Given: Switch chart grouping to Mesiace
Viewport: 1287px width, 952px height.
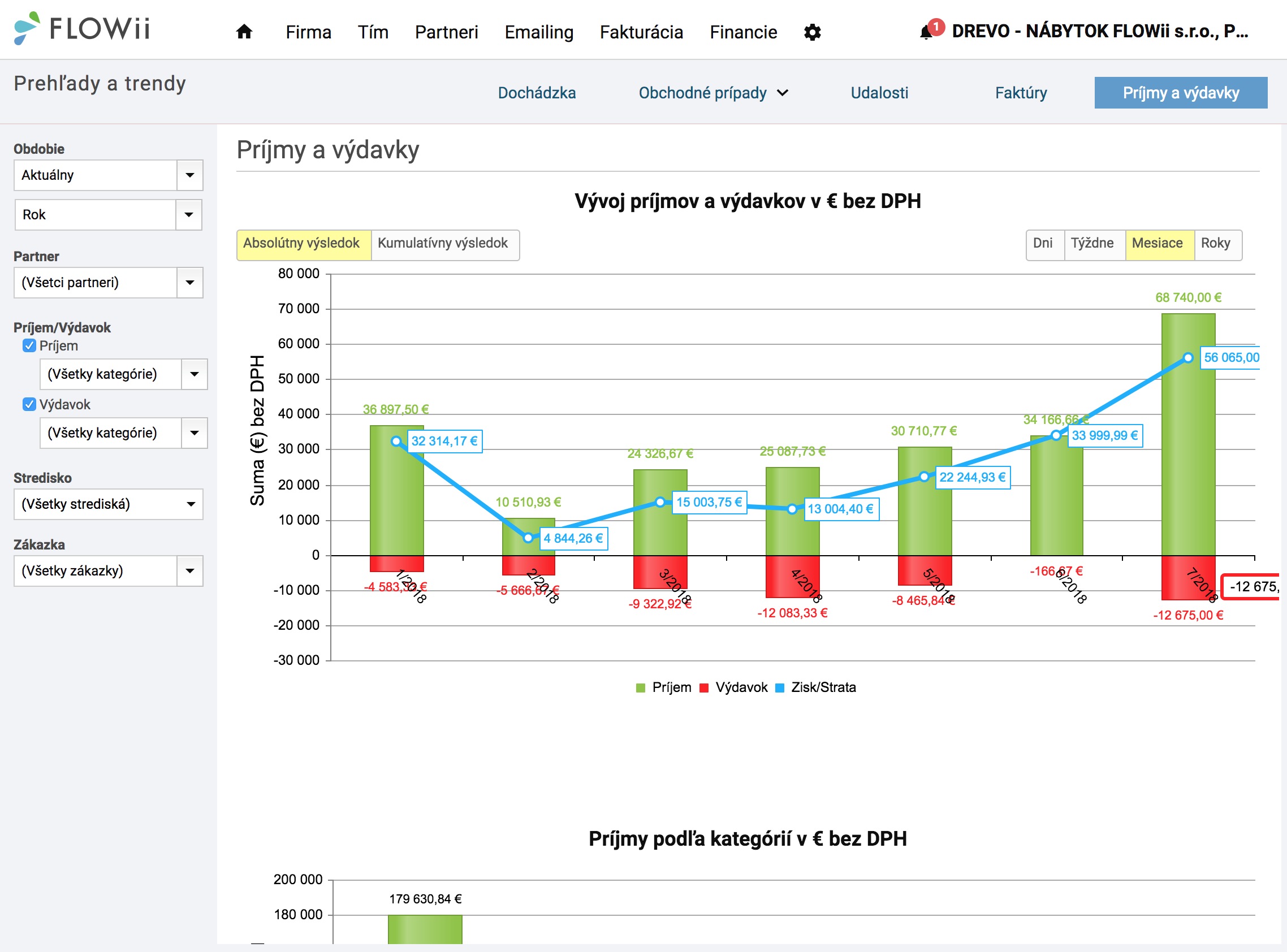Looking at the screenshot, I should (x=1159, y=244).
